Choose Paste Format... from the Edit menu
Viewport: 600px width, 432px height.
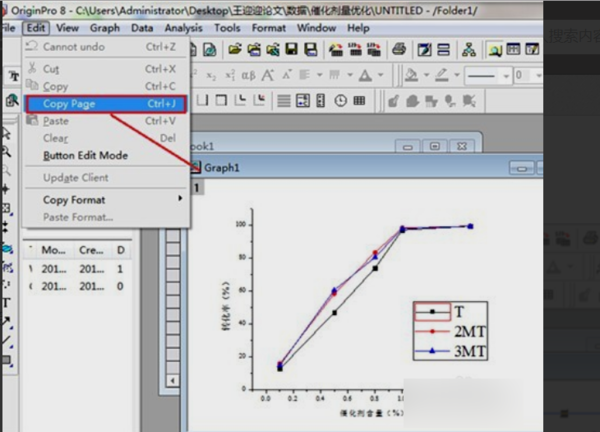point(106,217)
